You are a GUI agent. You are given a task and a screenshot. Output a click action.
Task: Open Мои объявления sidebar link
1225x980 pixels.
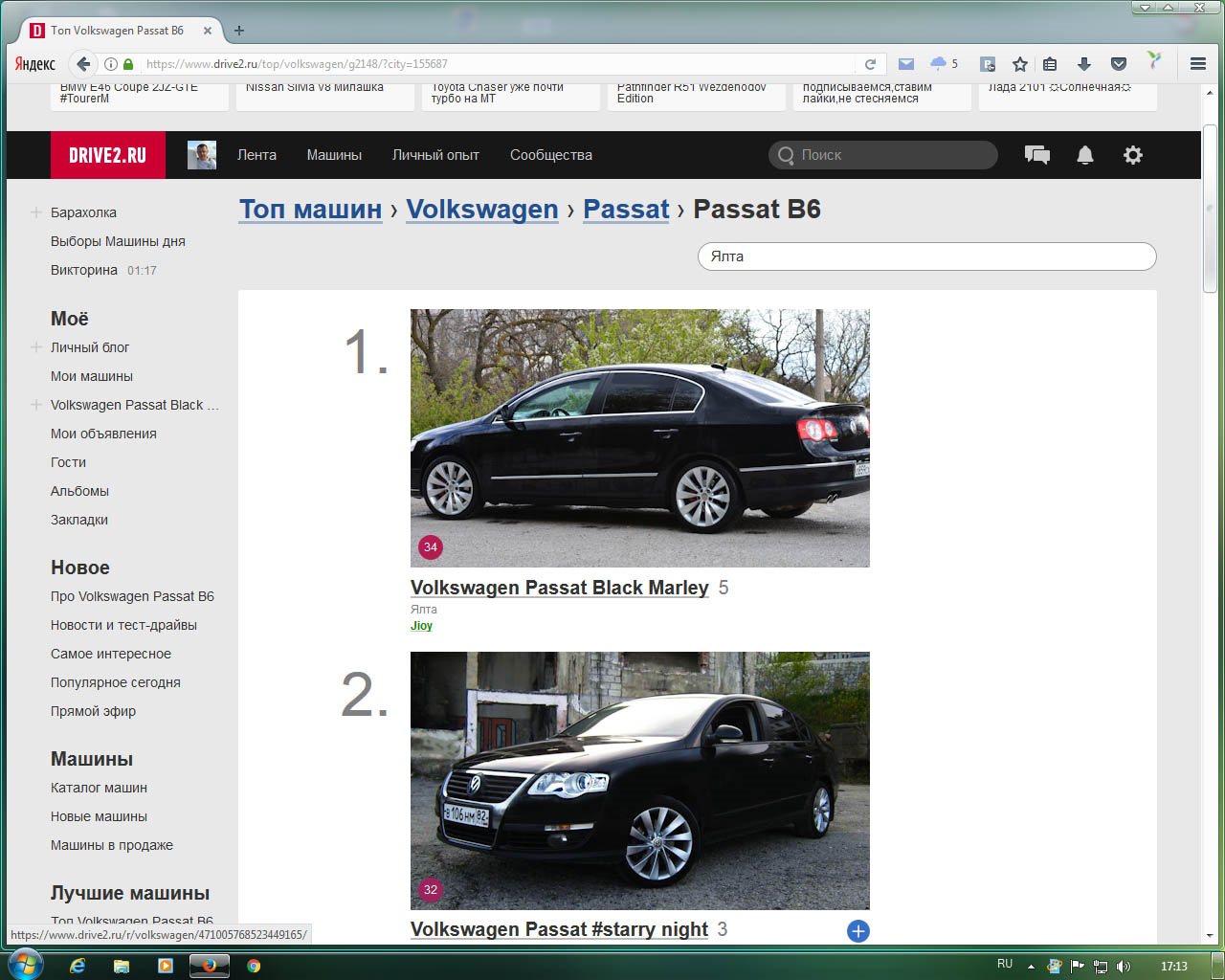[x=103, y=434]
